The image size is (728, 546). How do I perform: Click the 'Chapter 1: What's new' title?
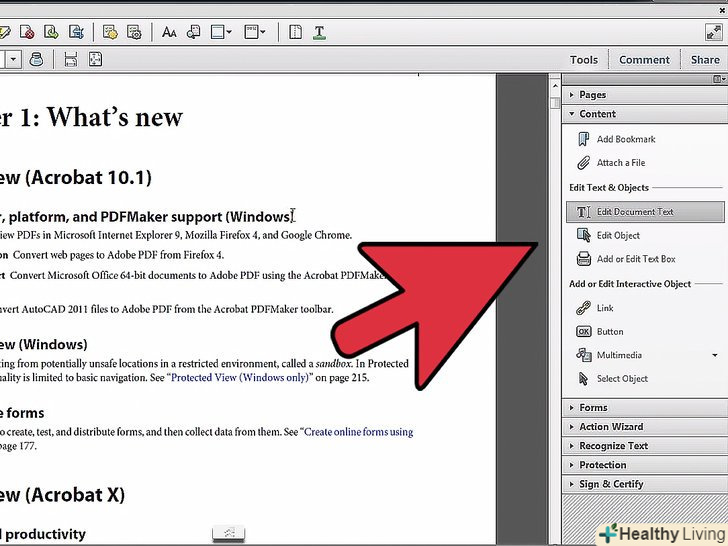coord(91,116)
